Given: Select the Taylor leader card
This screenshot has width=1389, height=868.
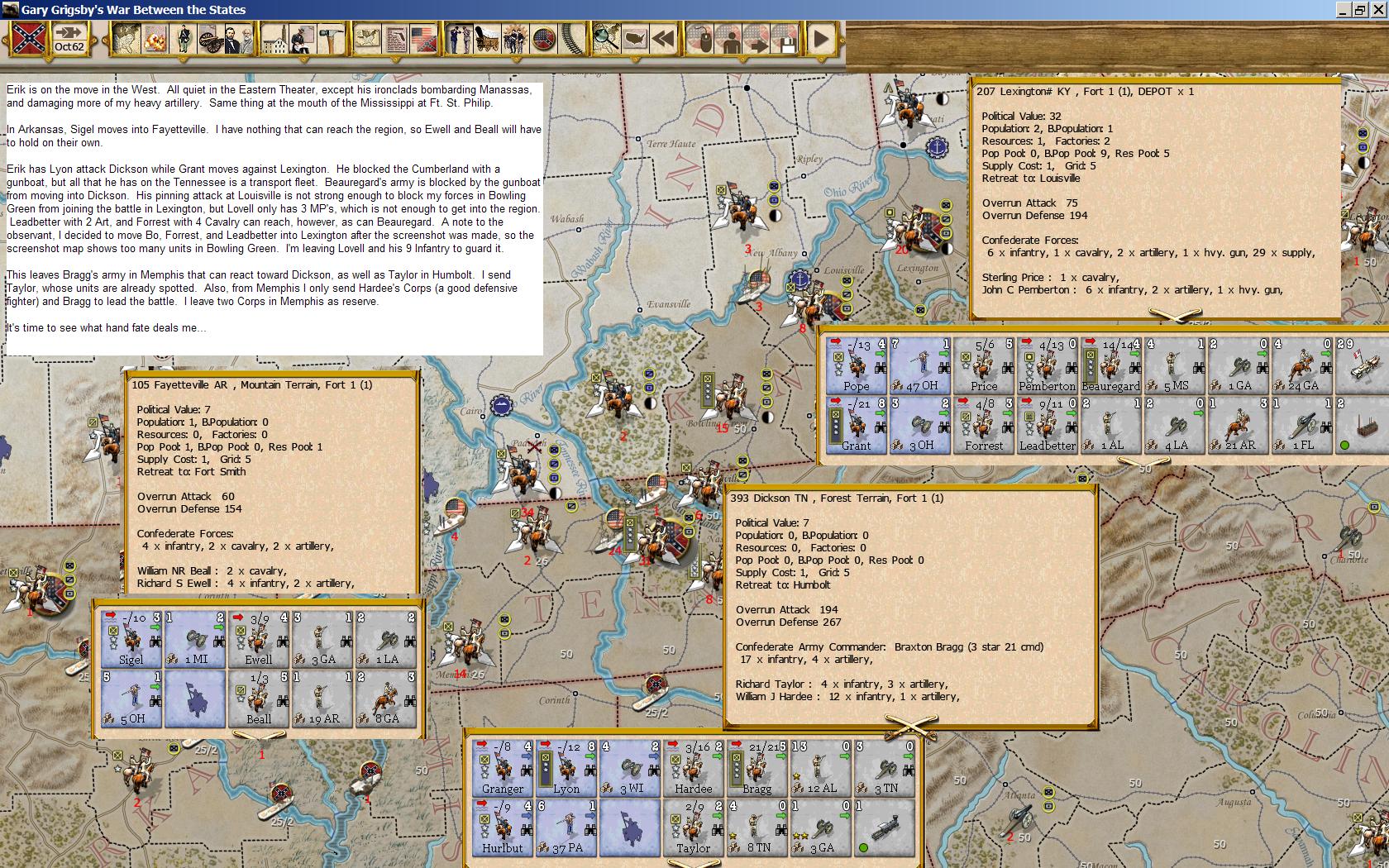Looking at the screenshot, I should coord(694,827).
